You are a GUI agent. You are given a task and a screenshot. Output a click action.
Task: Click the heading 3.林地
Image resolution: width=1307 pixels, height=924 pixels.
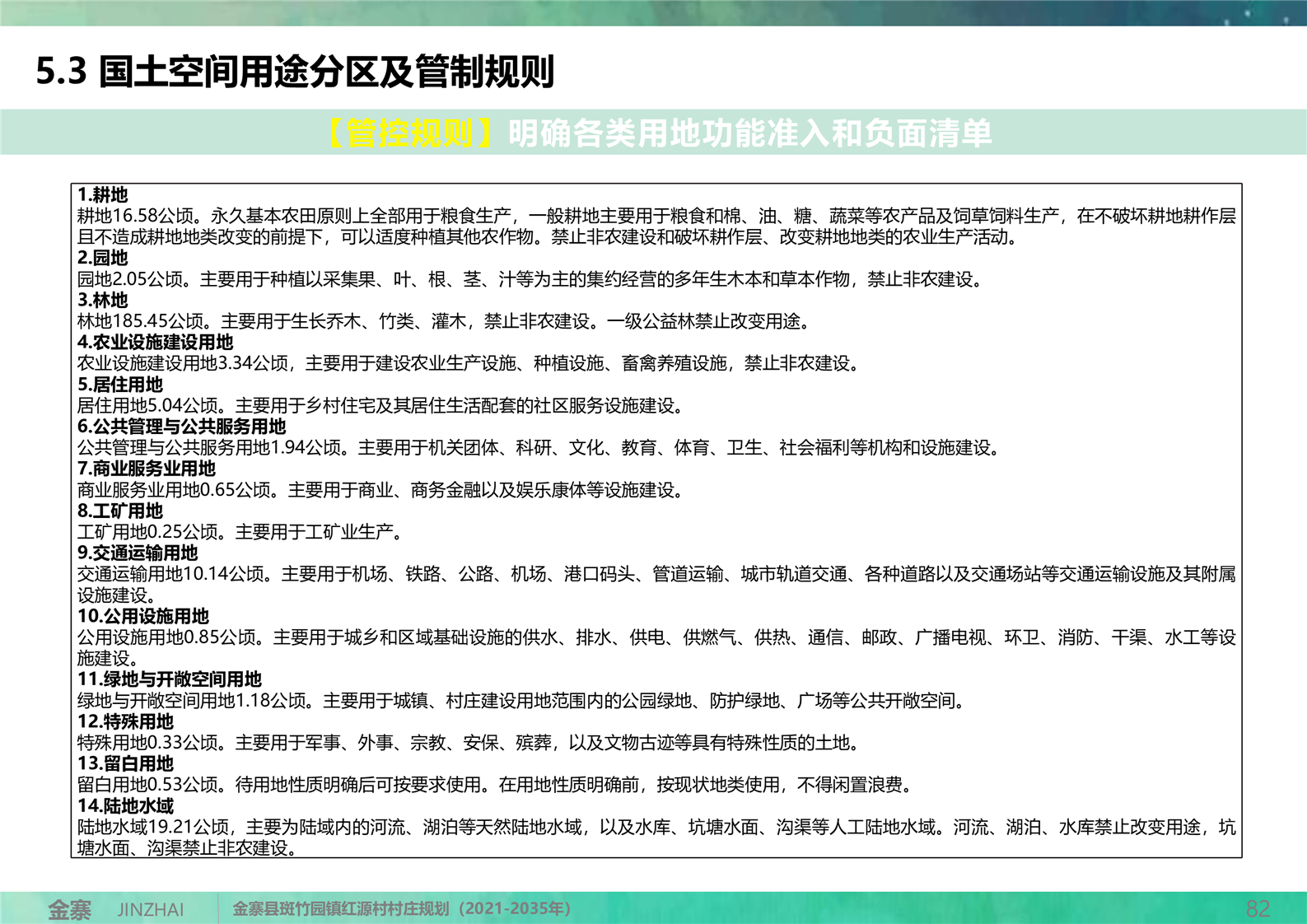click(x=103, y=300)
